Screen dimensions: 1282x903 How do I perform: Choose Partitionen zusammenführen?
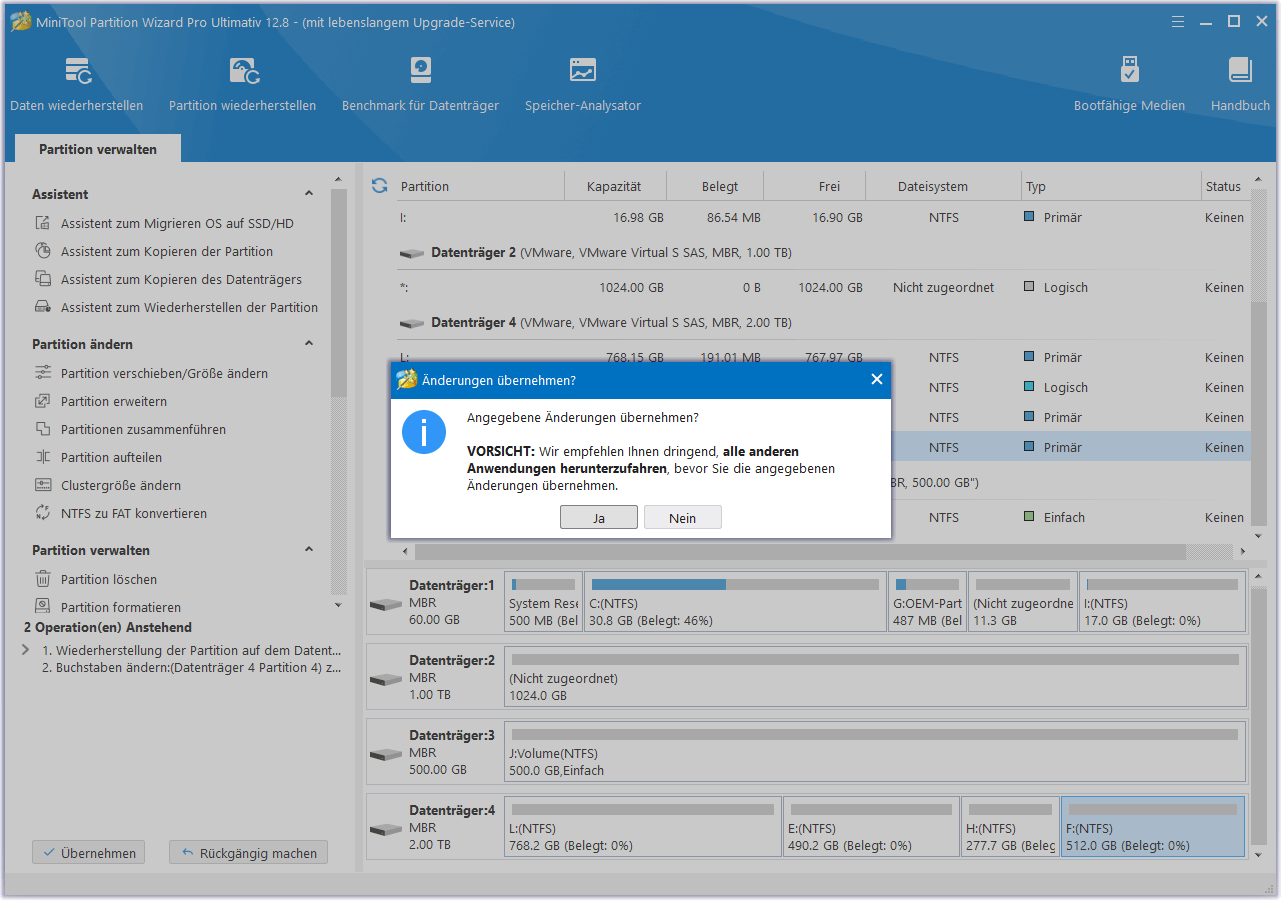(x=143, y=430)
